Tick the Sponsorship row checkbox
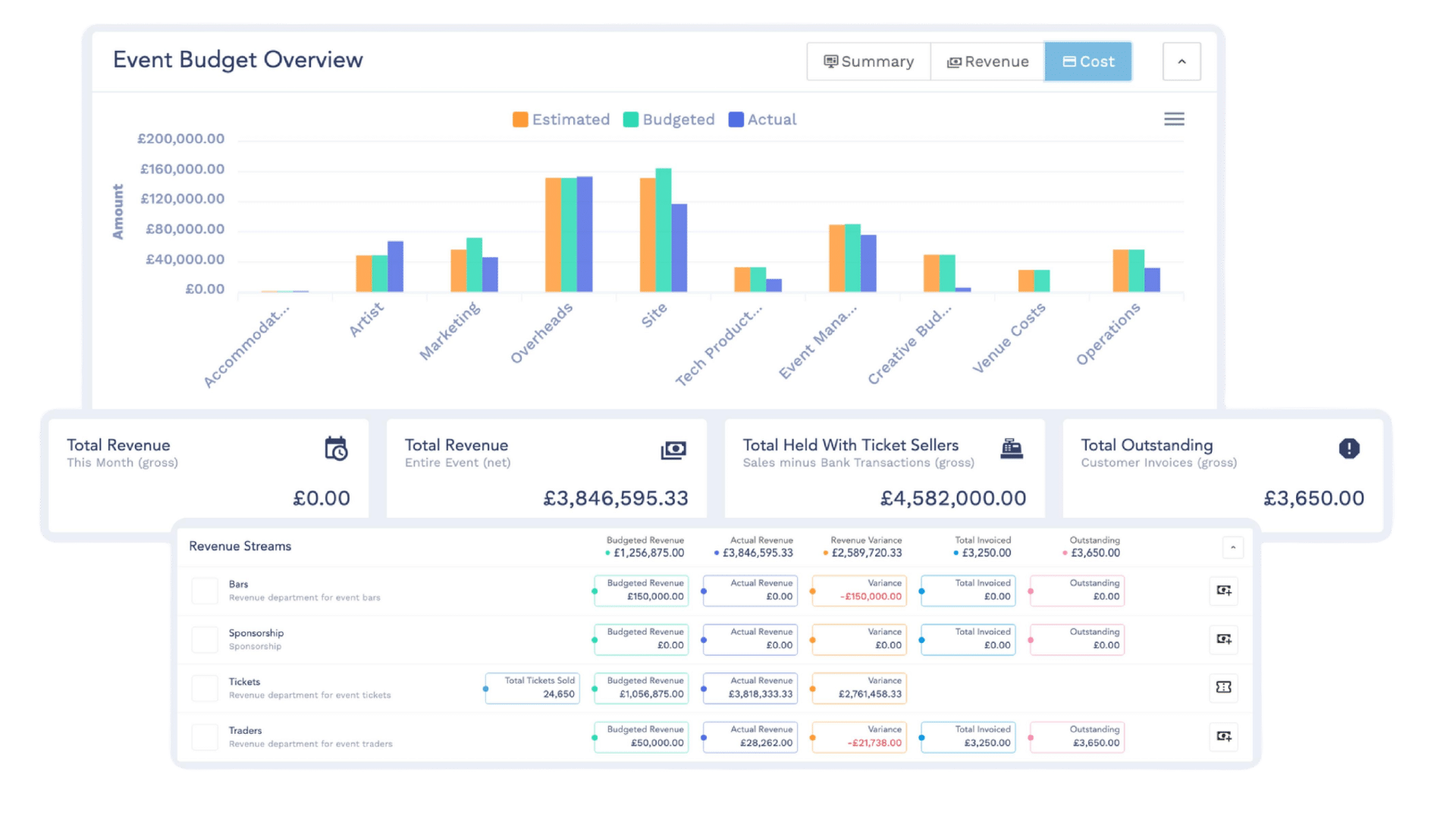This screenshot has height=818, width=1456. 204,639
